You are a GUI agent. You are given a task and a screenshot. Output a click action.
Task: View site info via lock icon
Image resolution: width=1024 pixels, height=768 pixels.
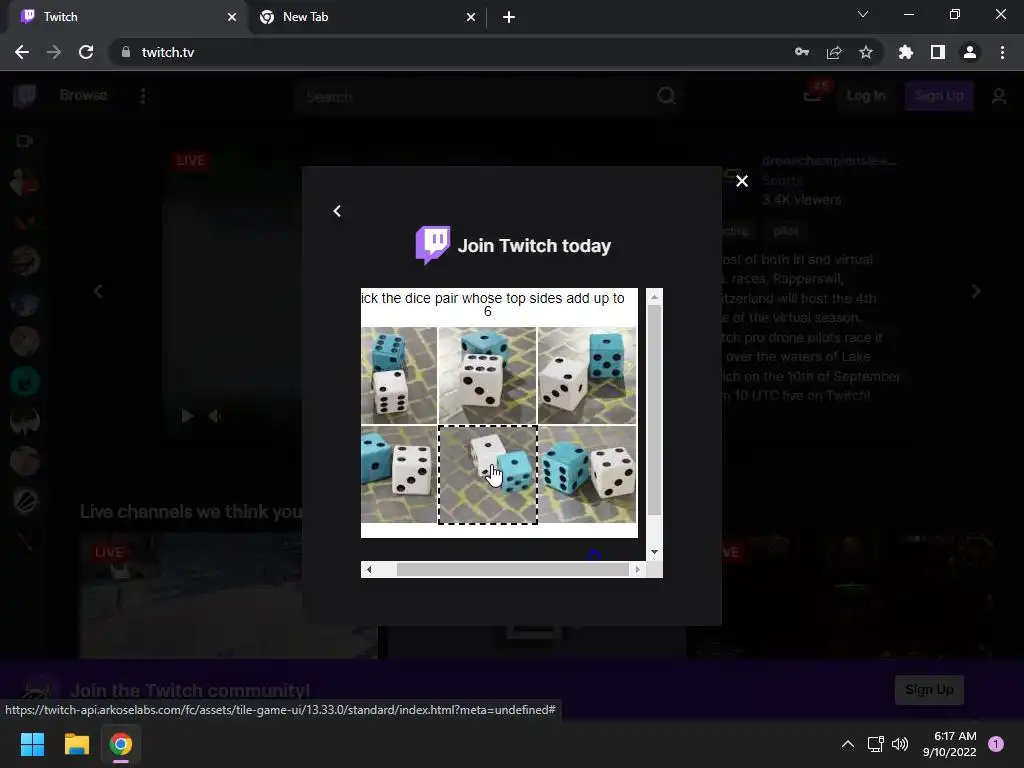pos(126,52)
